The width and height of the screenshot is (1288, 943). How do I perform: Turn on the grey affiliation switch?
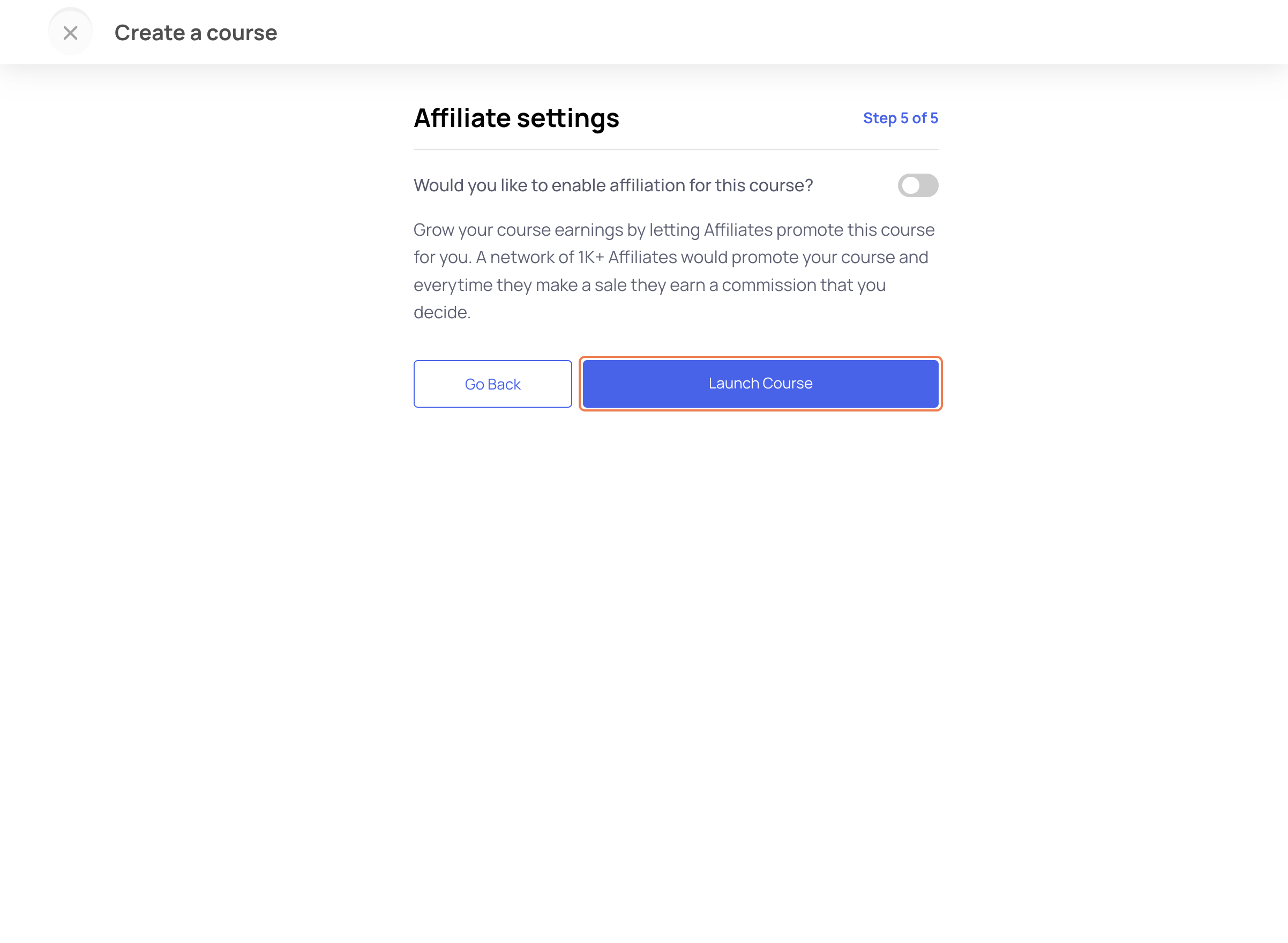918,185
